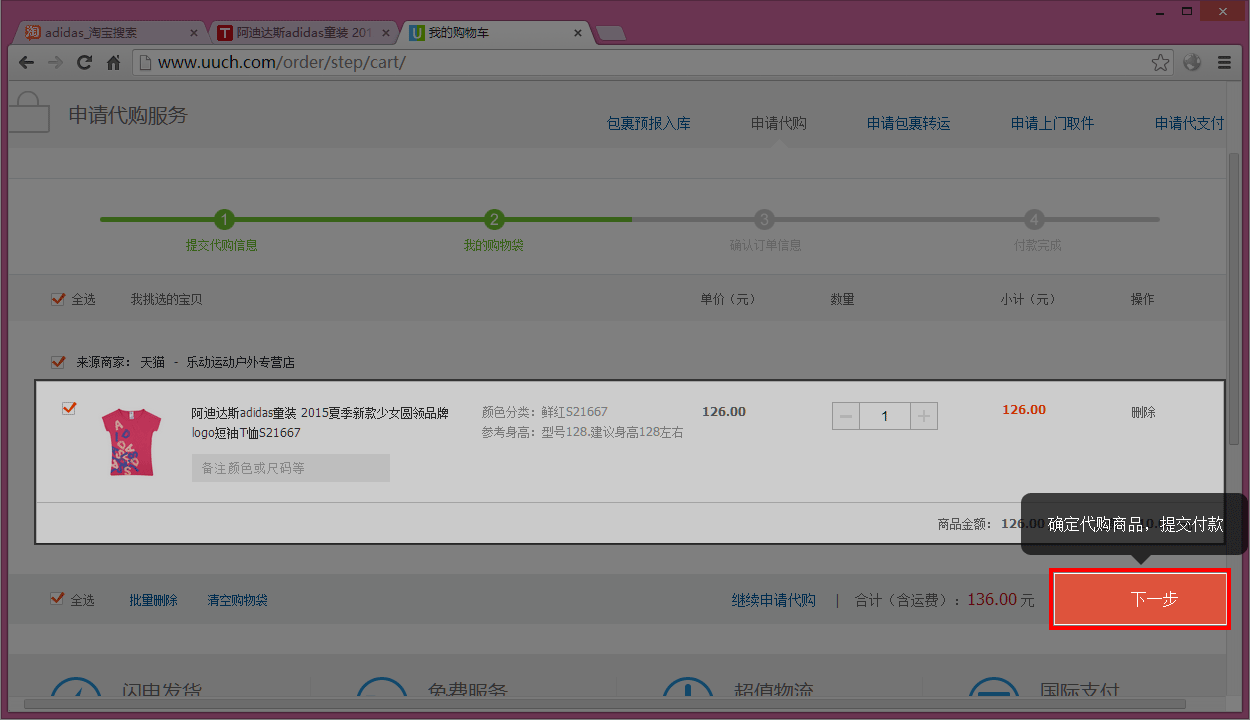Toggle the bottom 全选 checkbox
The width and height of the screenshot is (1250, 720).
pyautogui.click(x=58, y=599)
